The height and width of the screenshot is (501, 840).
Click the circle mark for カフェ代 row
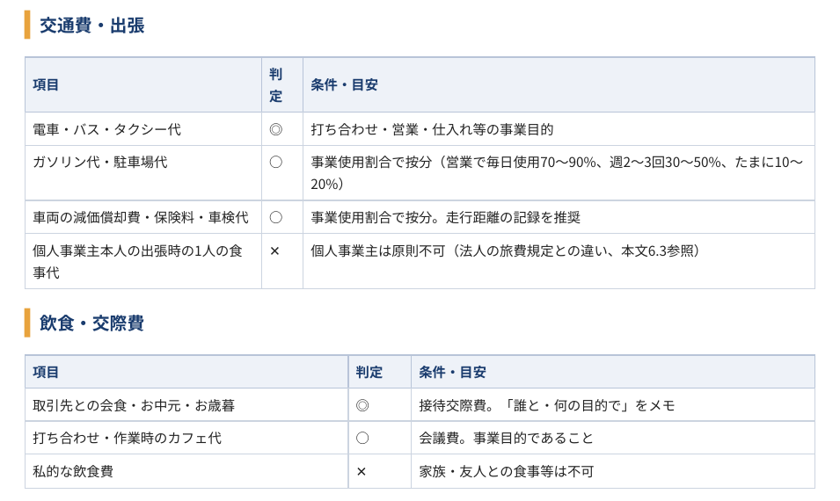click(x=363, y=438)
